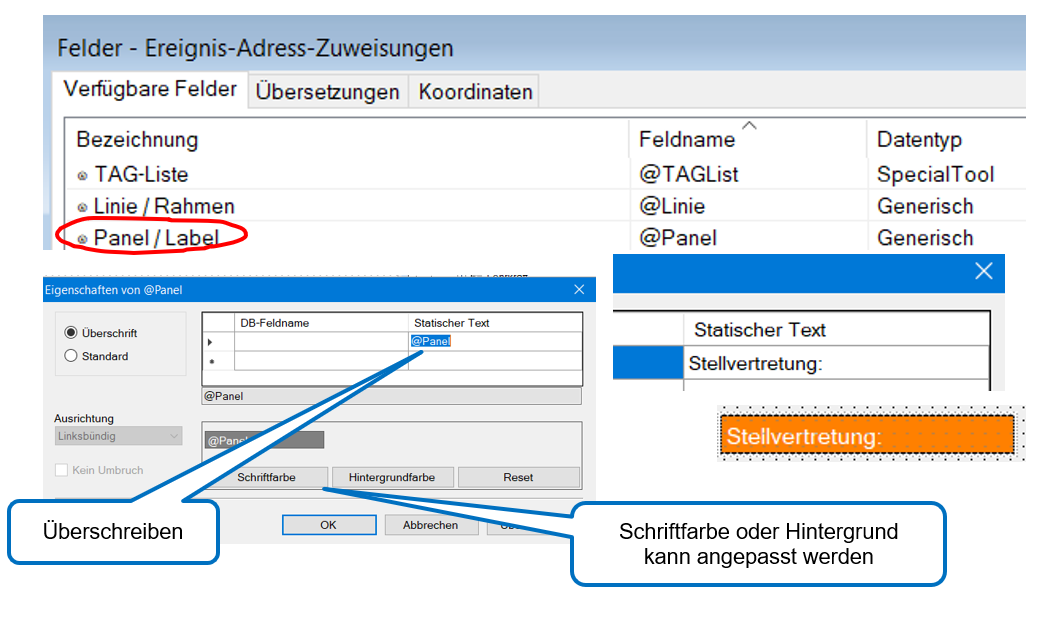
Task: Select the Linie / Rahmen row
Action: (x=545, y=206)
